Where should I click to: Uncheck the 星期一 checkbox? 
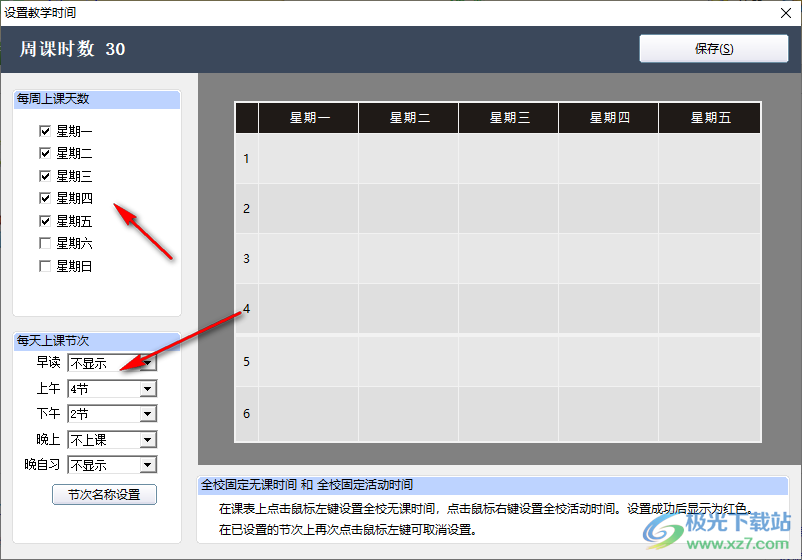pos(45,131)
